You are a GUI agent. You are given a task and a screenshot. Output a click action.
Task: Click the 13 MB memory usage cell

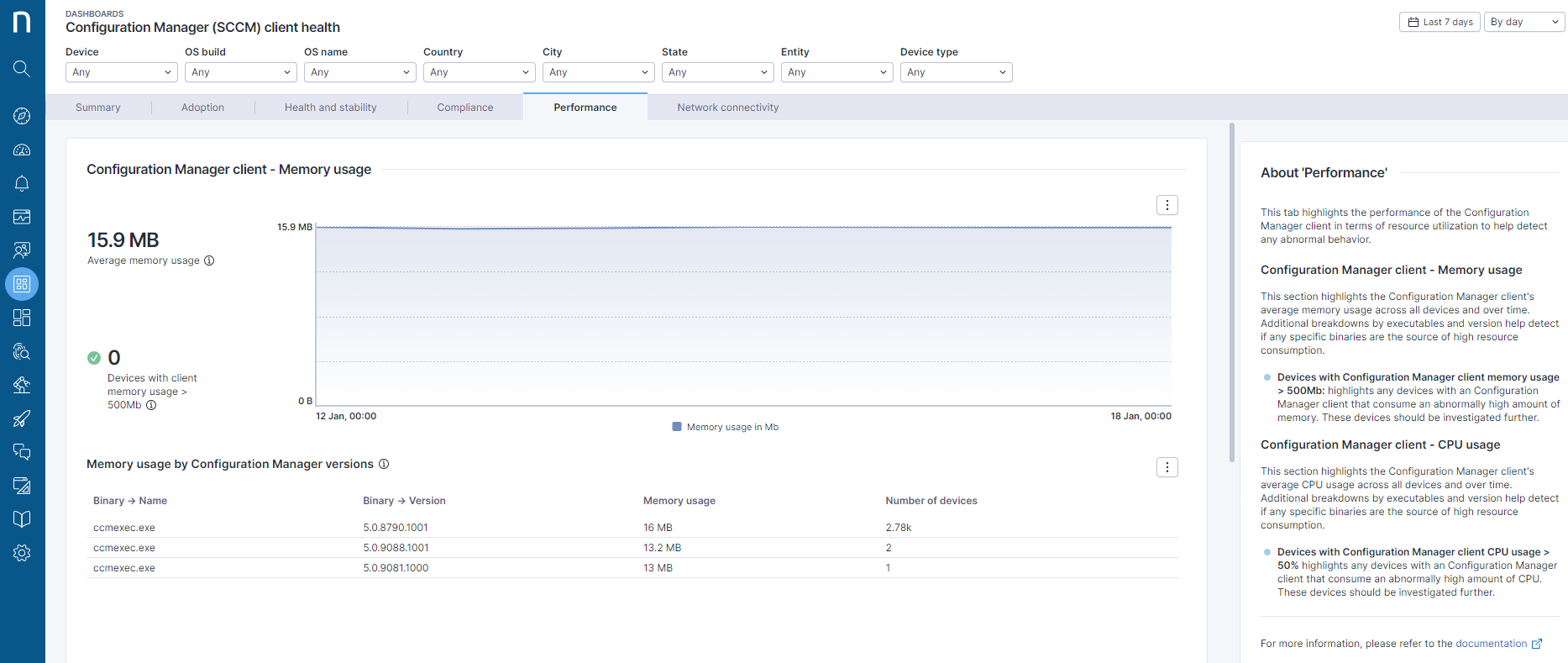click(x=658, y=568)
